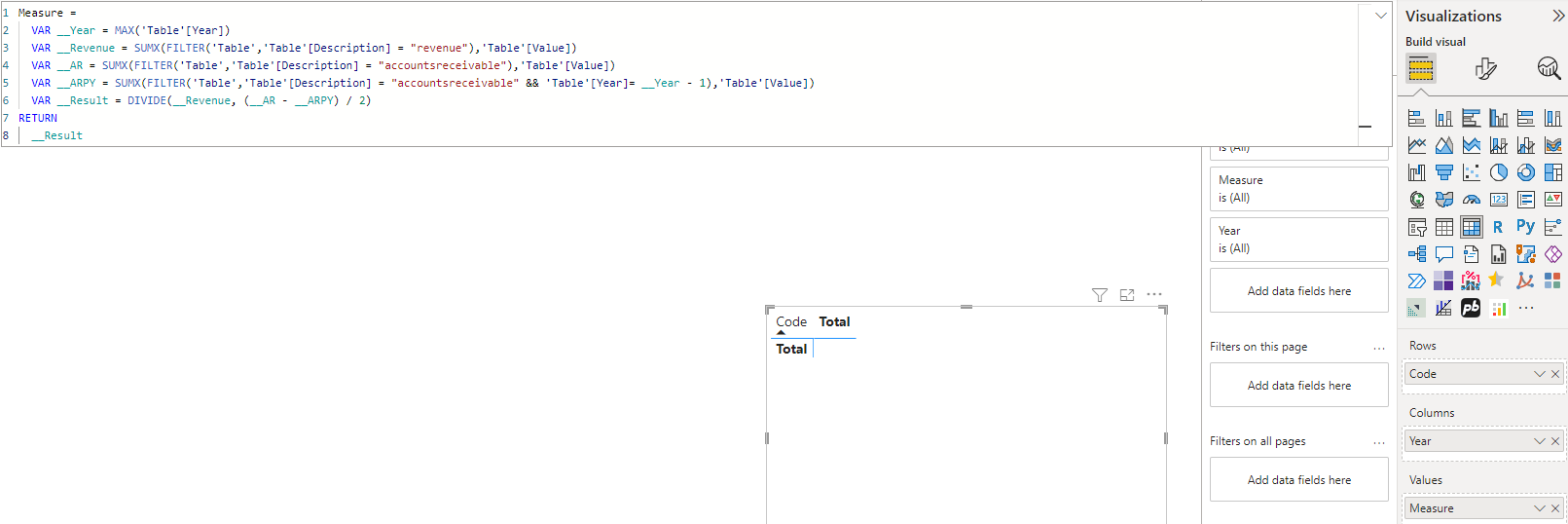
Task: Pick the funnel chart visual
Action: tap(1444, 172)
